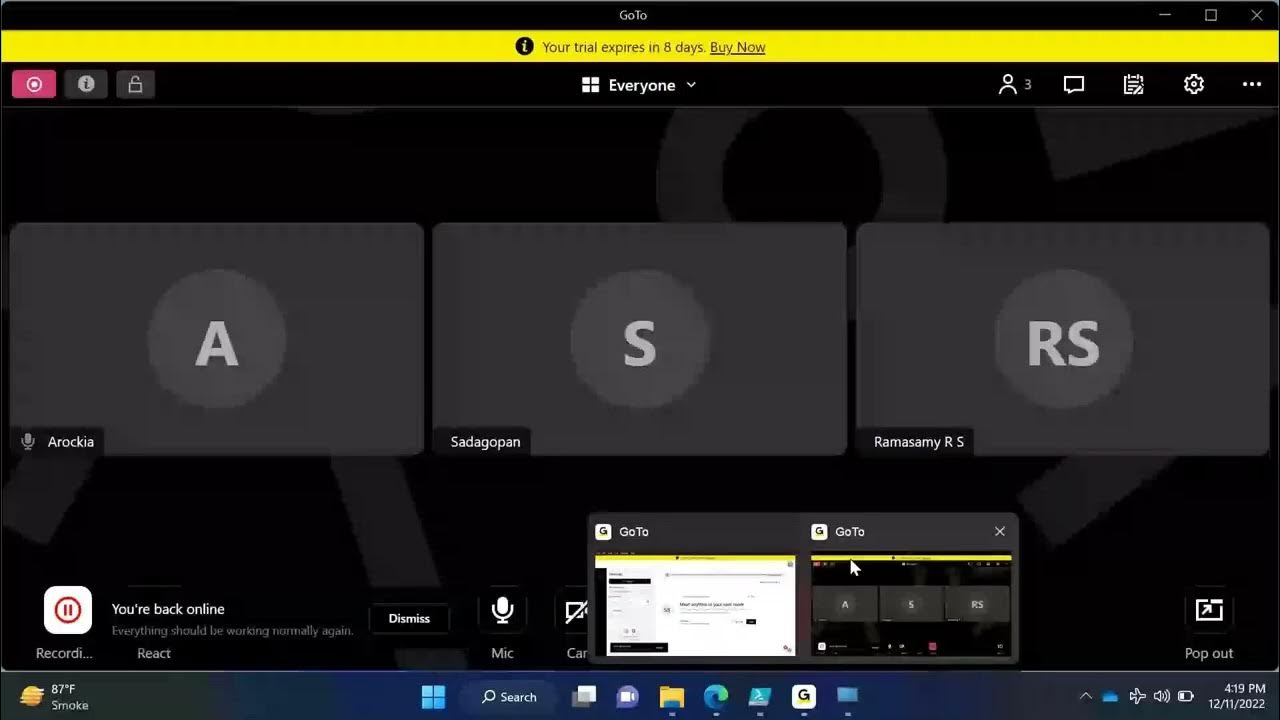Open File Explorer from the taskbar
The image size is (1280, 720).
672,696
